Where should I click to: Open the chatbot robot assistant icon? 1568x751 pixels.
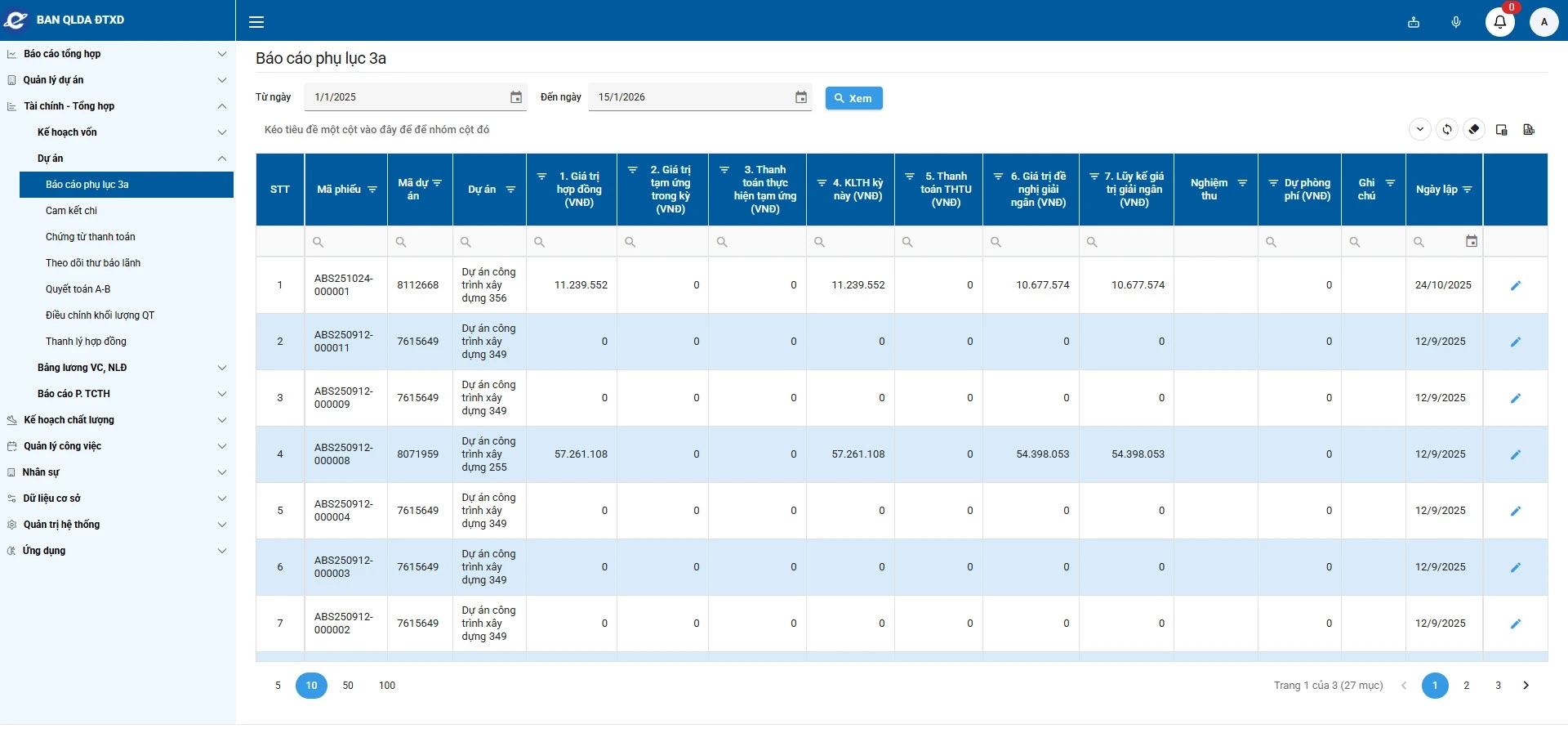pyautogui.click(x=1414, y=22)
